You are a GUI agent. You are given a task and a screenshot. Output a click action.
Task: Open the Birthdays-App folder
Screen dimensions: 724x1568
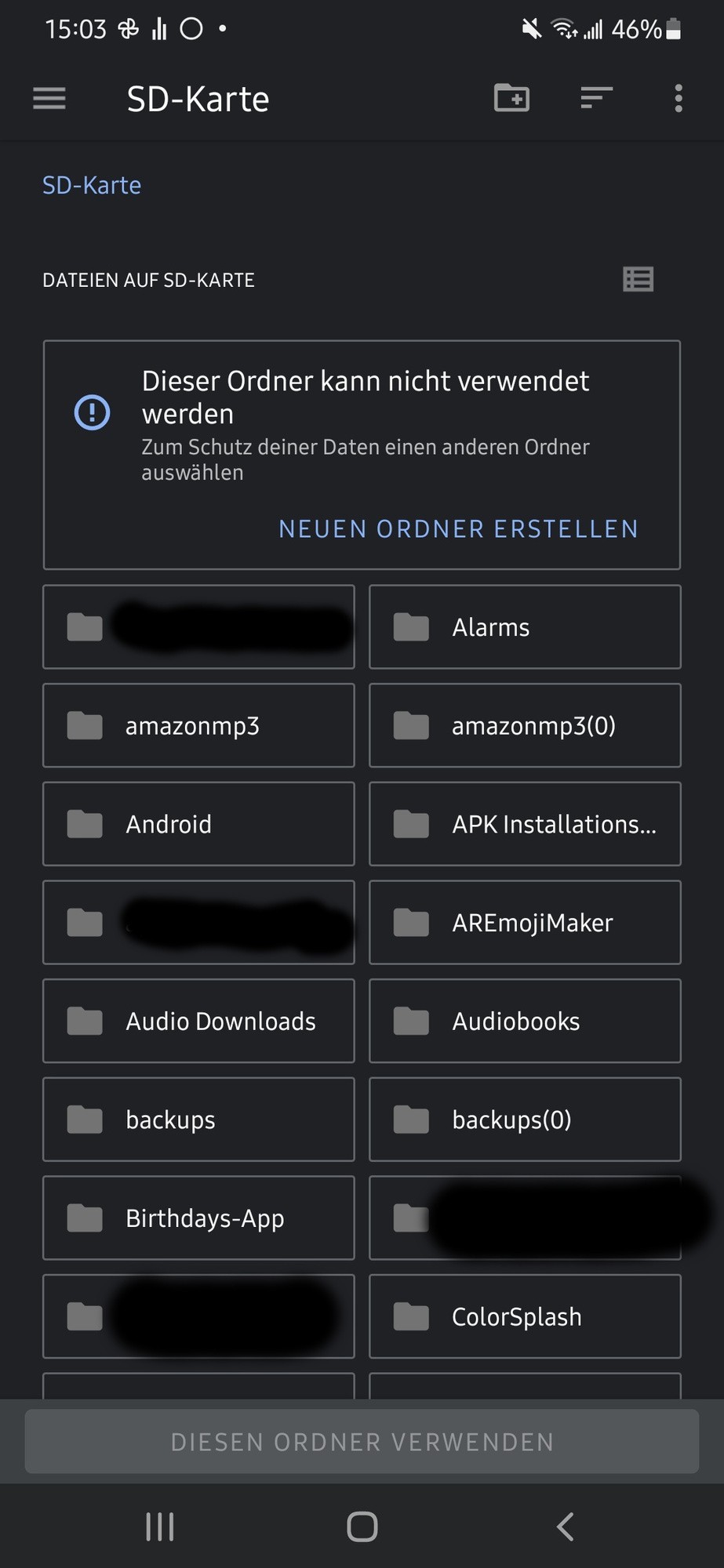(x=198, y=1218)
